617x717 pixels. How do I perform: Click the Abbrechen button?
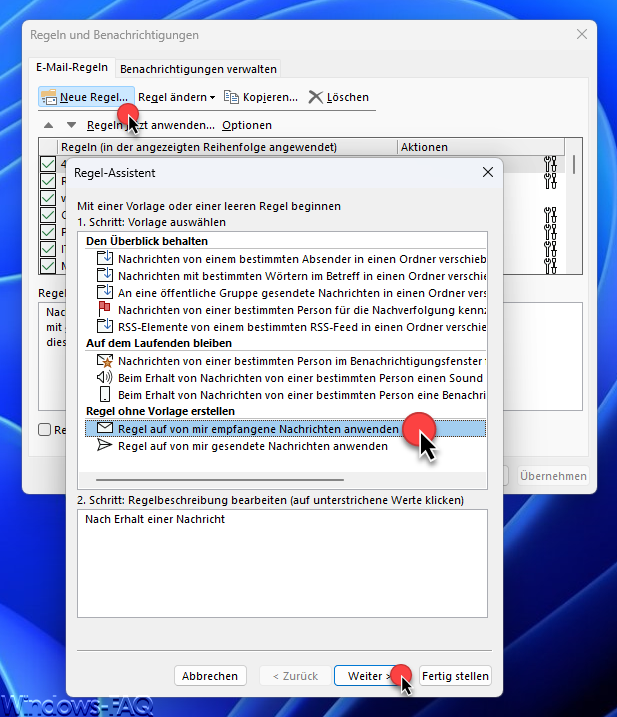point(210,675)
